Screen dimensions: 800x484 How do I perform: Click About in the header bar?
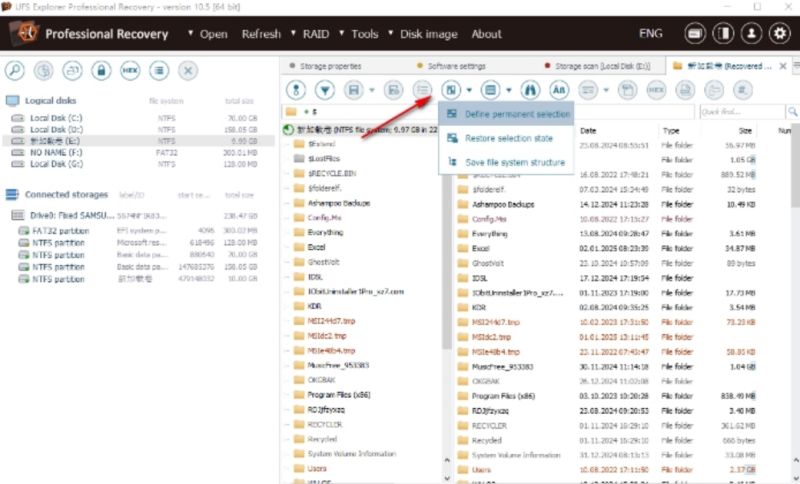[x=486, y=34]
